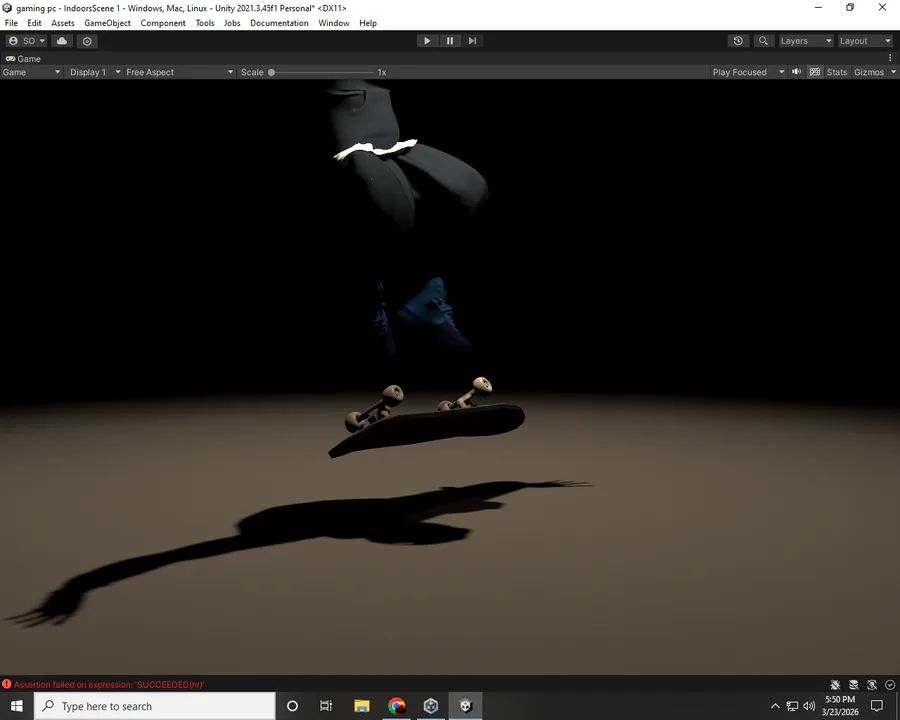Click the network tray icon
Image resolution: width=900 pixels, height=720 pixels.
792,706
